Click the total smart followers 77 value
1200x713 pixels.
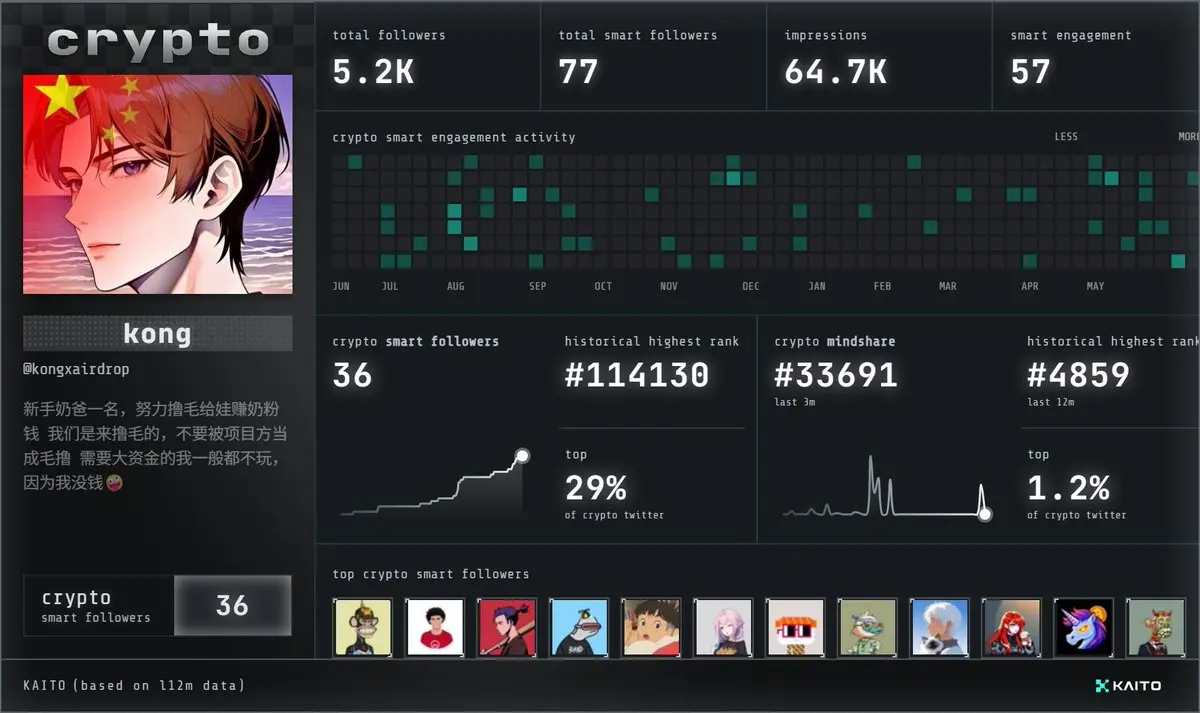tap(578, 72)
